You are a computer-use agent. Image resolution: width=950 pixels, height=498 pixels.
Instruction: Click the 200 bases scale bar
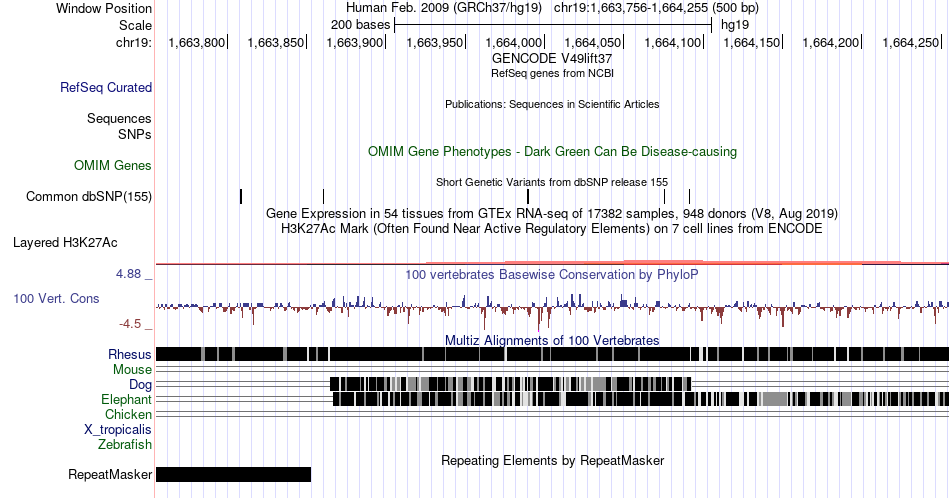tap(553, 25)
